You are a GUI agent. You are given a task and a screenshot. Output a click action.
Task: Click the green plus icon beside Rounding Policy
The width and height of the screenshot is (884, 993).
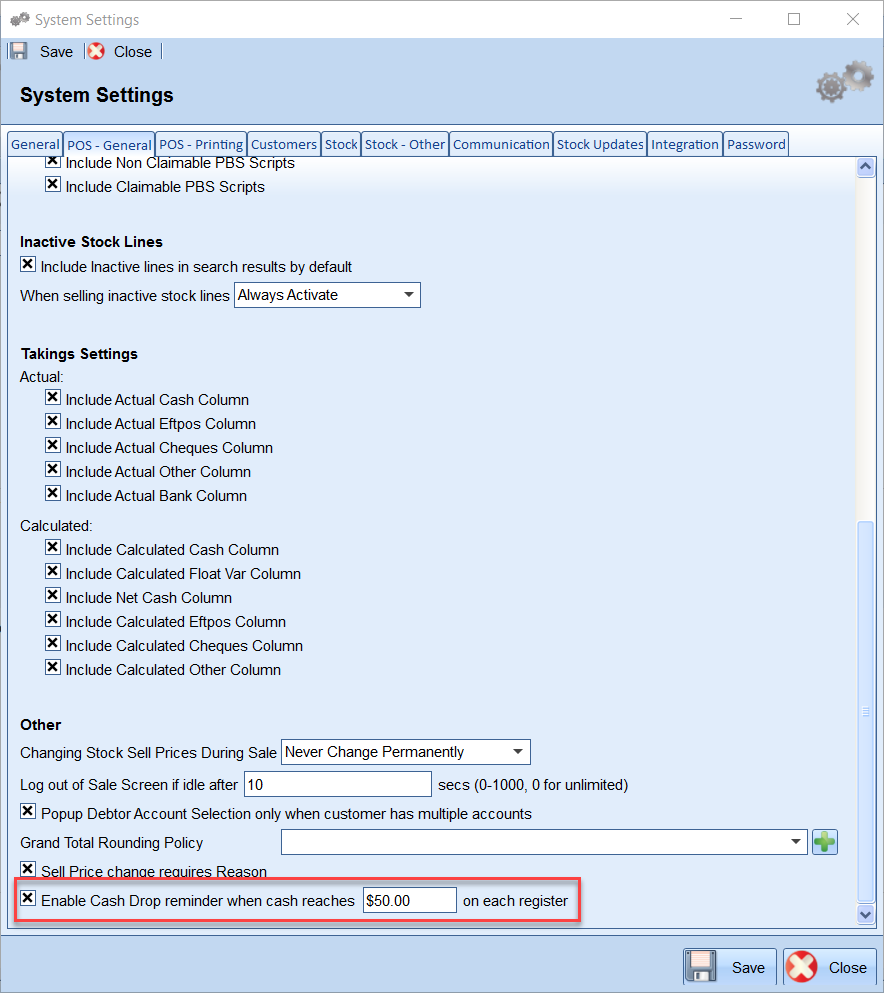824,842
